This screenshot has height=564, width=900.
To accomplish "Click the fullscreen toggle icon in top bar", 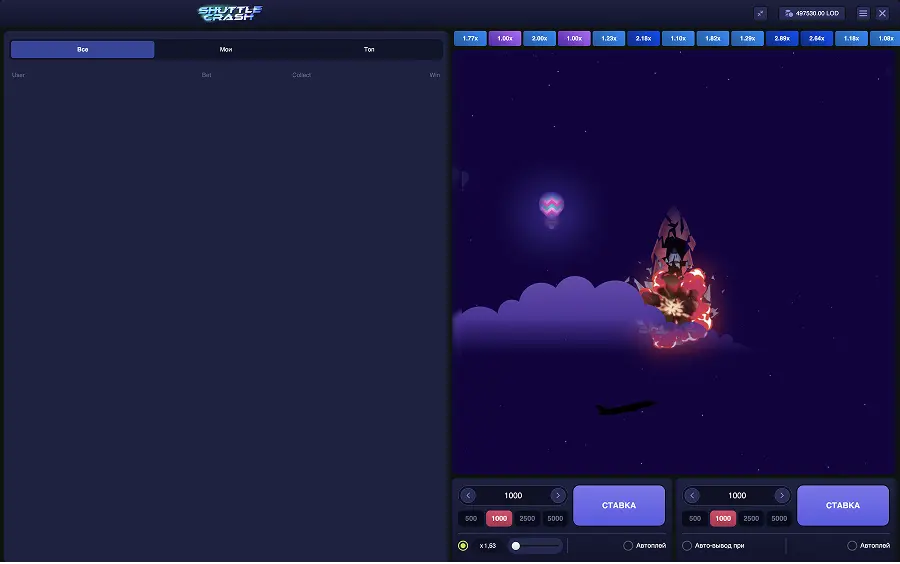I will pos(760,13).
